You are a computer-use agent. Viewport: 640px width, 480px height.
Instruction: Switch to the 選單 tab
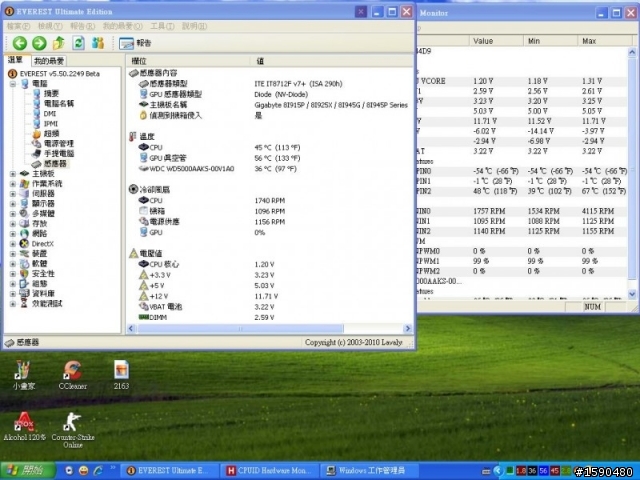click(16, 60)
